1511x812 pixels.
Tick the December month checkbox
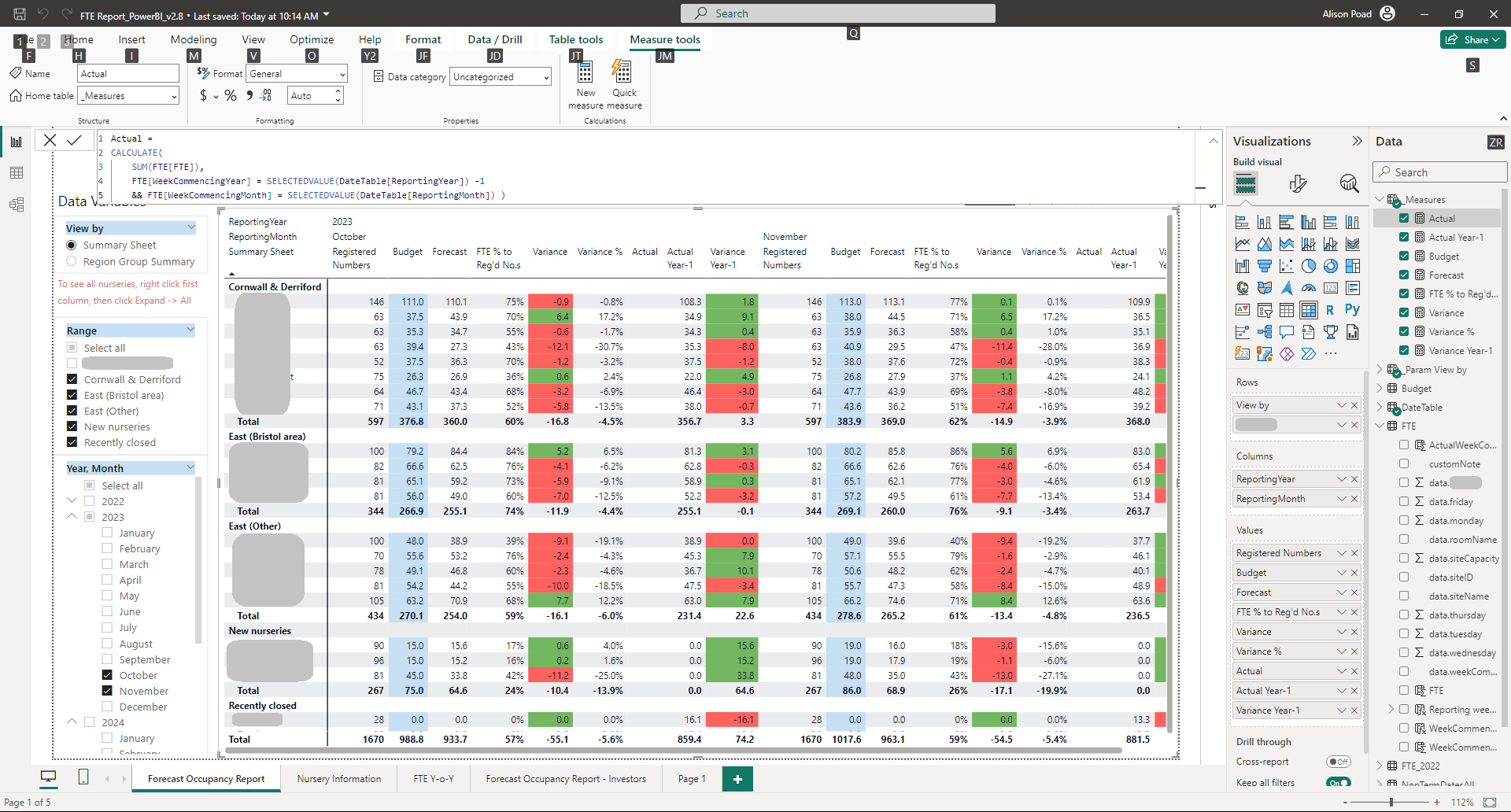coord(107,707)
